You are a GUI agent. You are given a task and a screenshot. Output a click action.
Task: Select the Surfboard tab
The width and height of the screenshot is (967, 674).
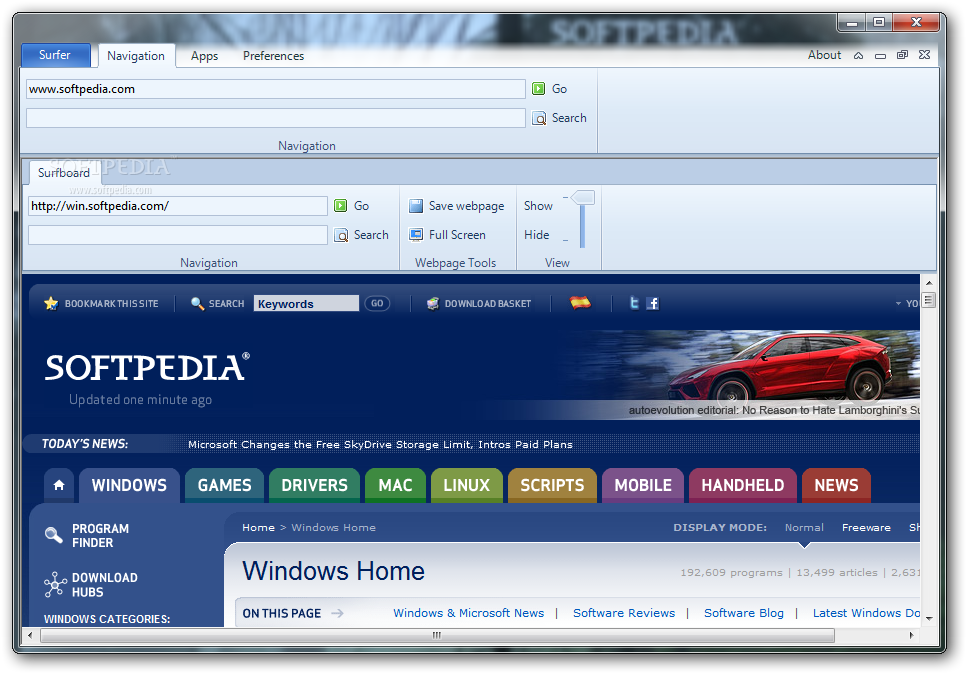64,173
